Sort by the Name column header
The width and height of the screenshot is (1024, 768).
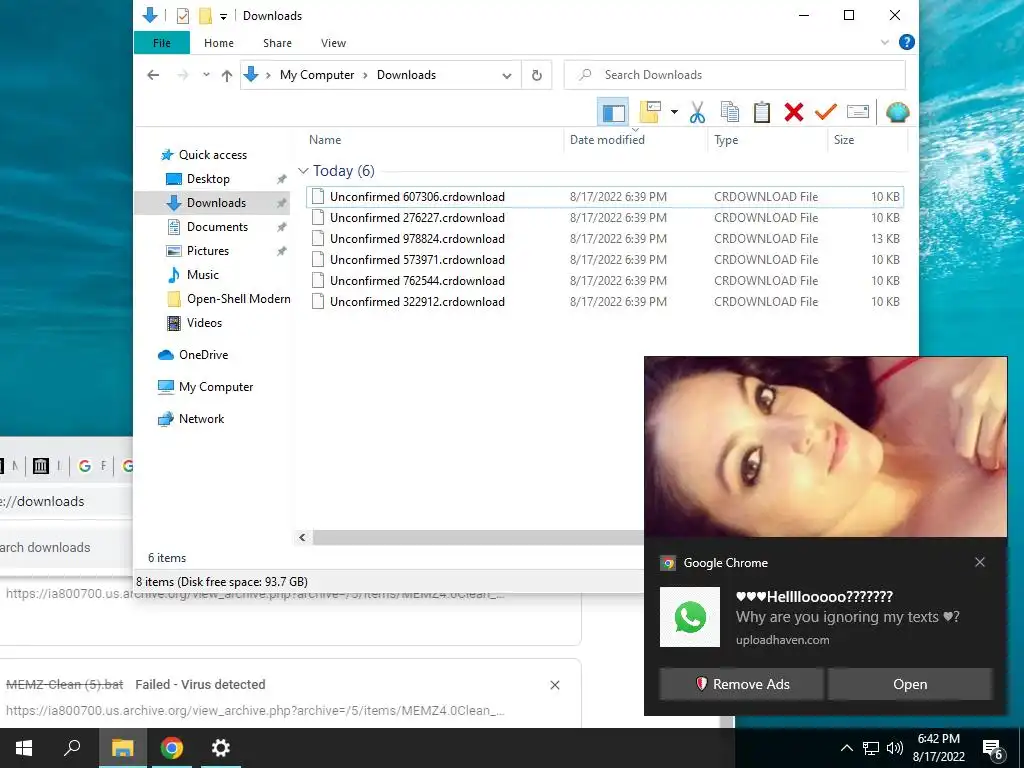pyautogui.click(x=325, y=140)
